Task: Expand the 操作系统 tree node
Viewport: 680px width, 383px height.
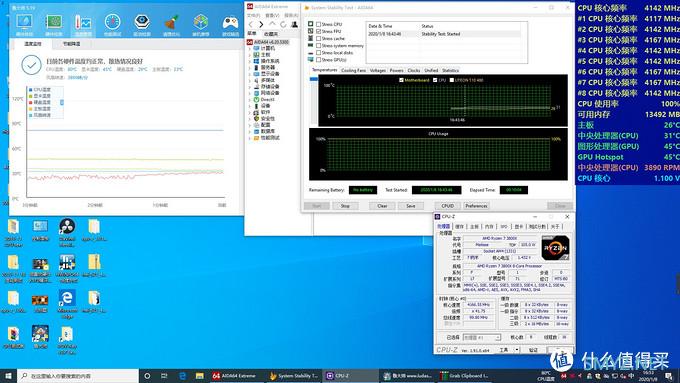Action: click(x=250, y=61)
